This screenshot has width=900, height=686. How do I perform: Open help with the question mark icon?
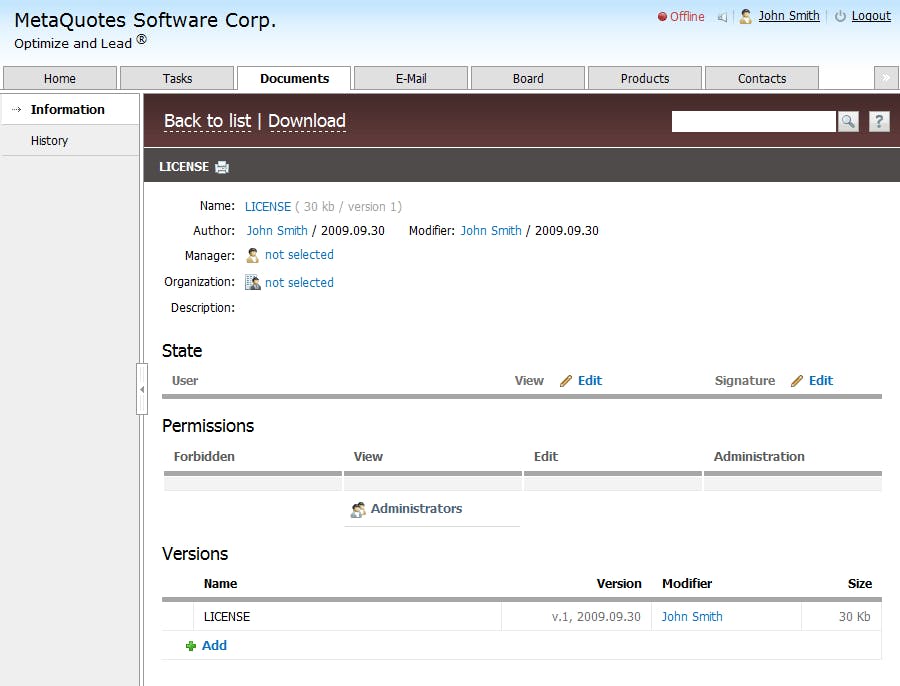tap(879, 121)
